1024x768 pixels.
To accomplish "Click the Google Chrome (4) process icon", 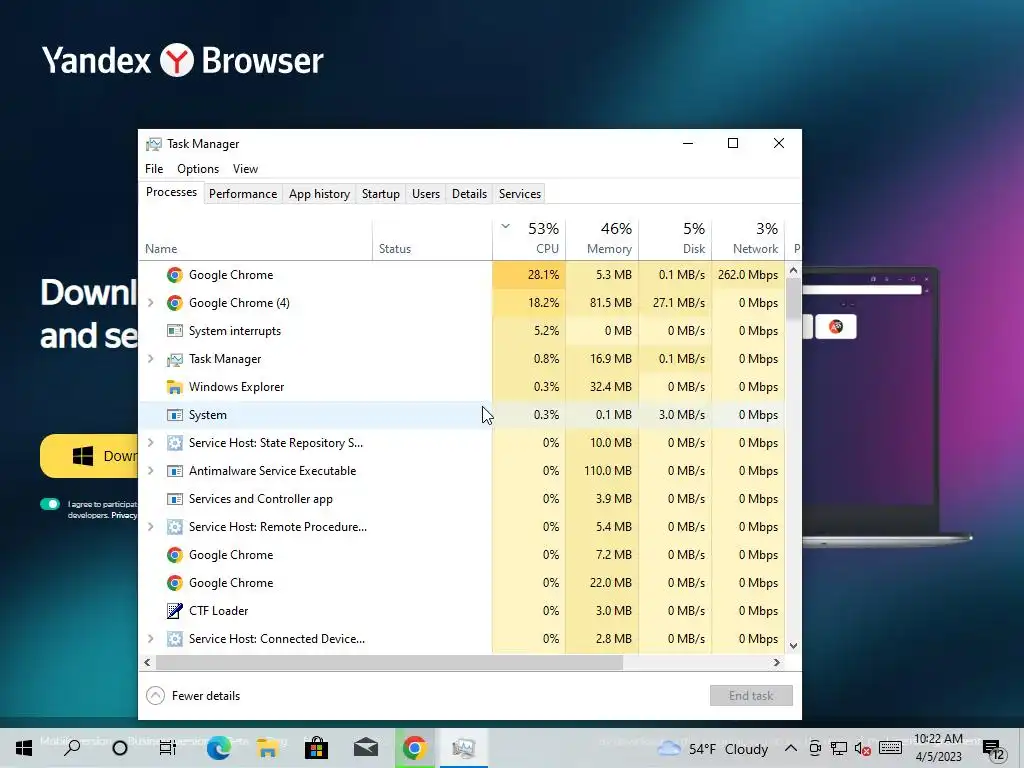I will point(174,303).
